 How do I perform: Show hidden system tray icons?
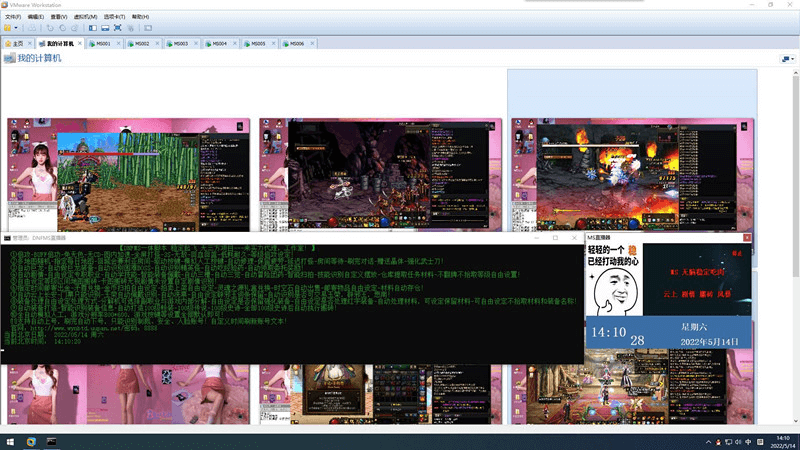tap(708, 442)
